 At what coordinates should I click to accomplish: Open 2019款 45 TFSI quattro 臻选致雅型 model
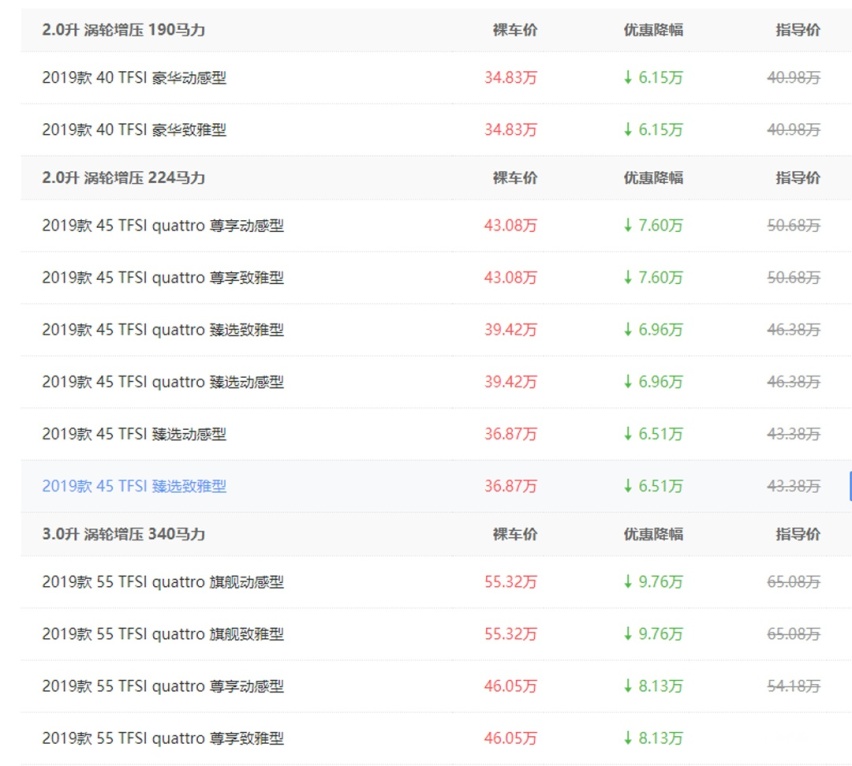[163, 330]
